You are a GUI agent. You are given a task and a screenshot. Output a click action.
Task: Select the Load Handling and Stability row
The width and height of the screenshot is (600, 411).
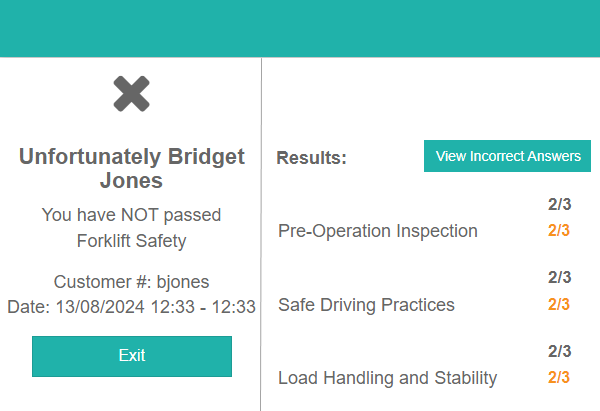pyautogui.click(x=387, y=378)
